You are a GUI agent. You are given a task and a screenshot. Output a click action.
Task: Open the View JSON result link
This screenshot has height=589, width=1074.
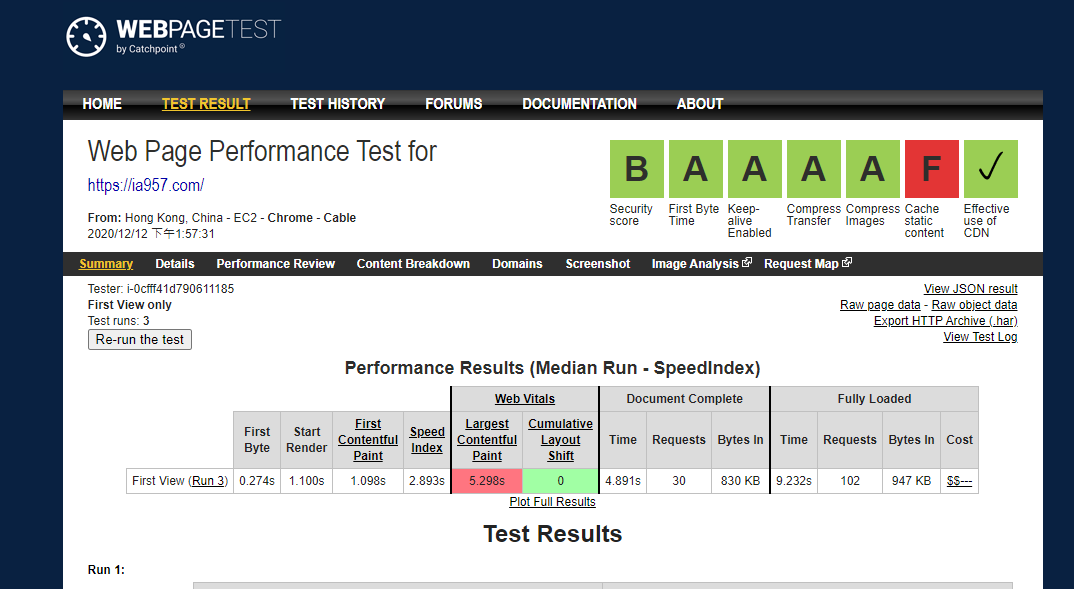point(970,289)
